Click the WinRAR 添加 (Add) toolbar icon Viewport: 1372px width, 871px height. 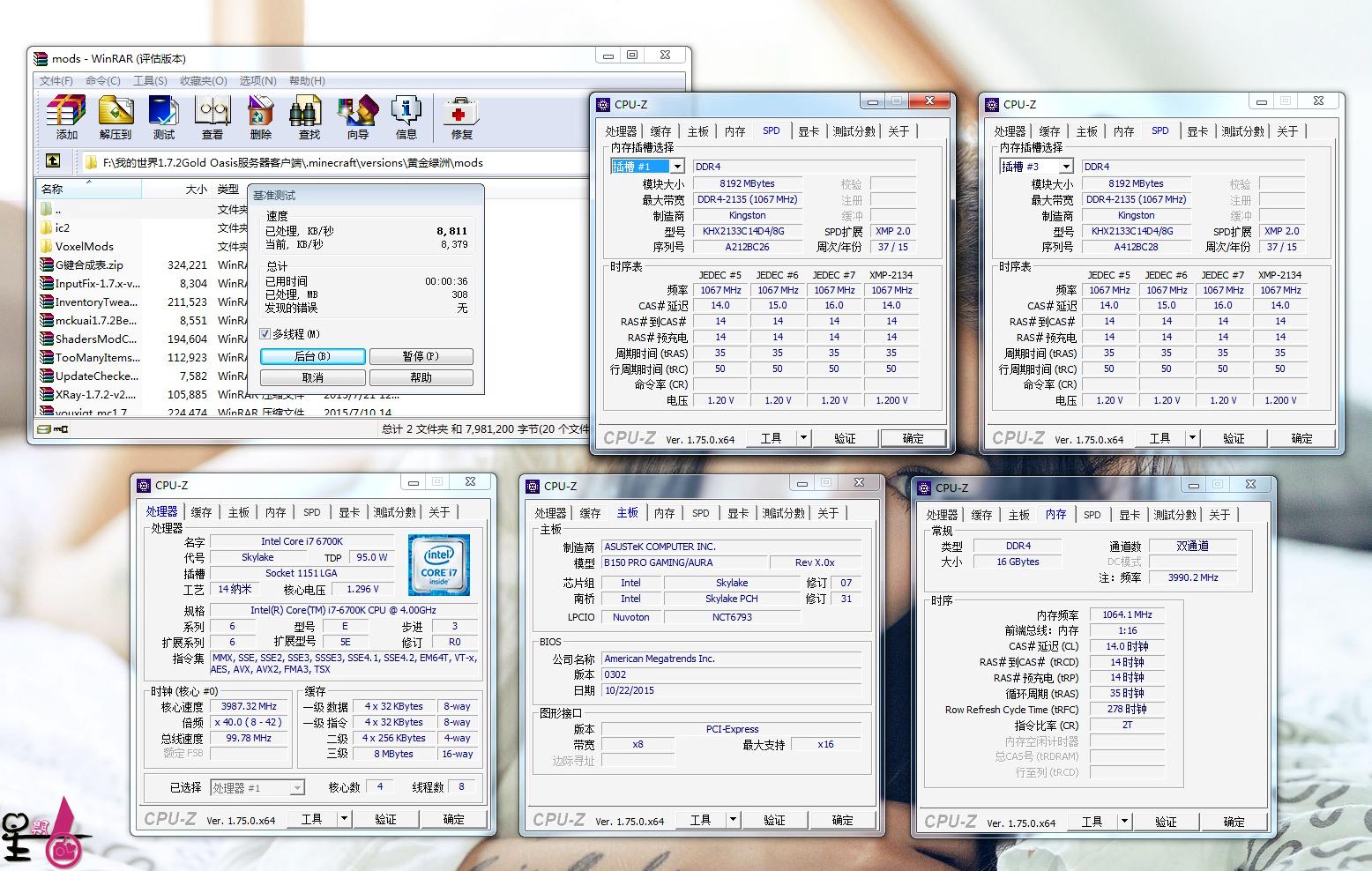pos(66,112)
